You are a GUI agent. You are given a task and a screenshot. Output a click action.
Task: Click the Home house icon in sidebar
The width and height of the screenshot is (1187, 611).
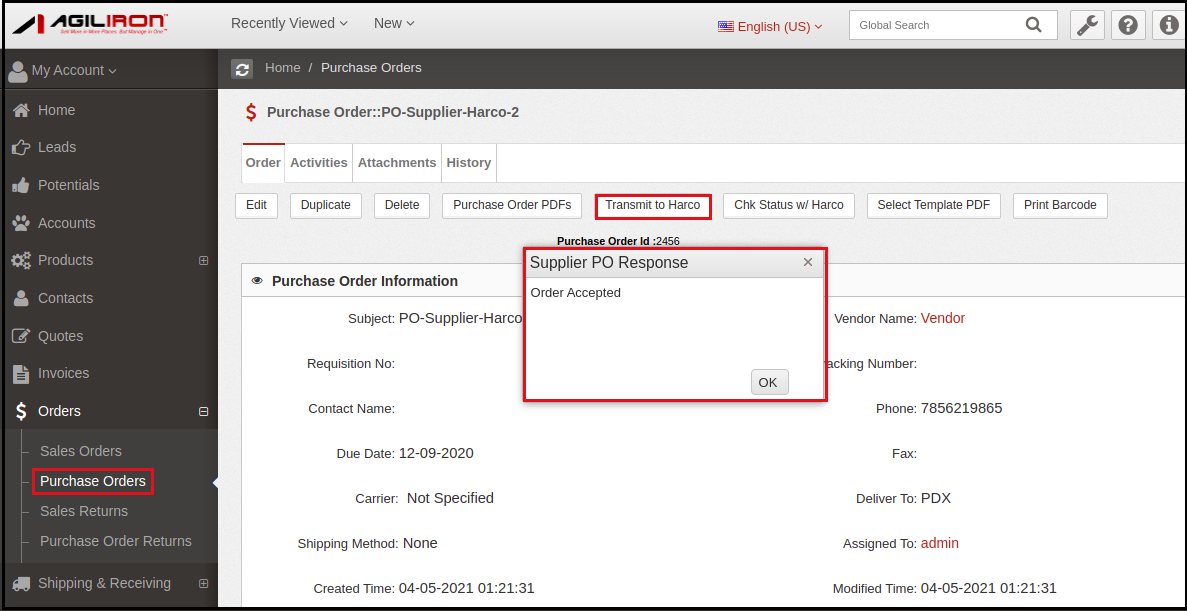click(x=21, y=111)
